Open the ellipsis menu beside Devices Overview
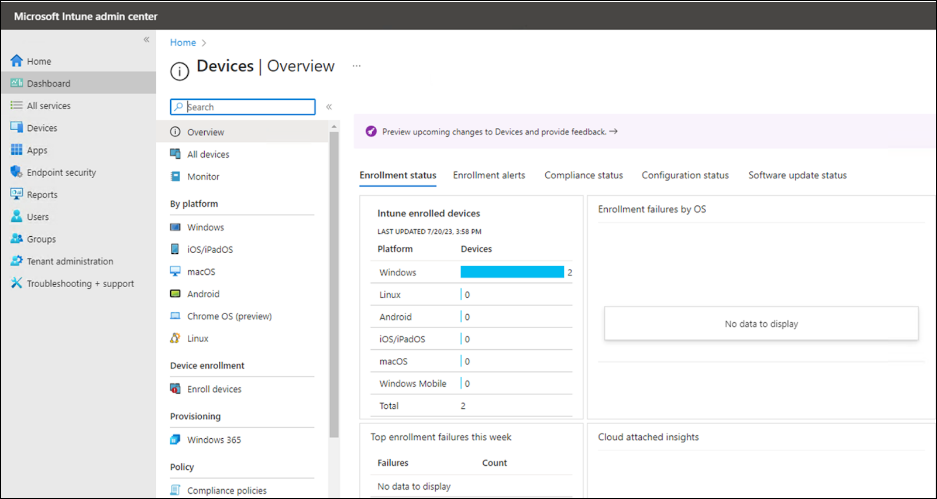Screen dimensions: 937x499 point(356,67)
